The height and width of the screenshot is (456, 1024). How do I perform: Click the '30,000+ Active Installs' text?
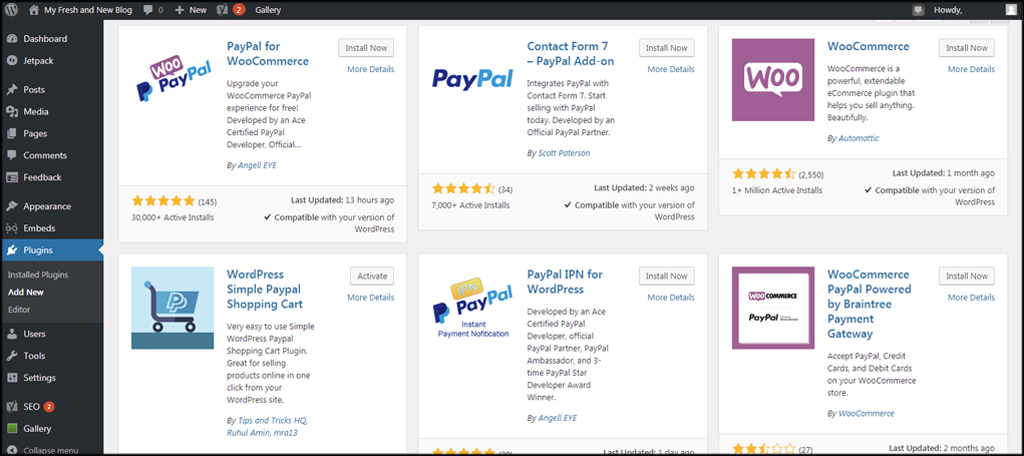coord(172,218)
